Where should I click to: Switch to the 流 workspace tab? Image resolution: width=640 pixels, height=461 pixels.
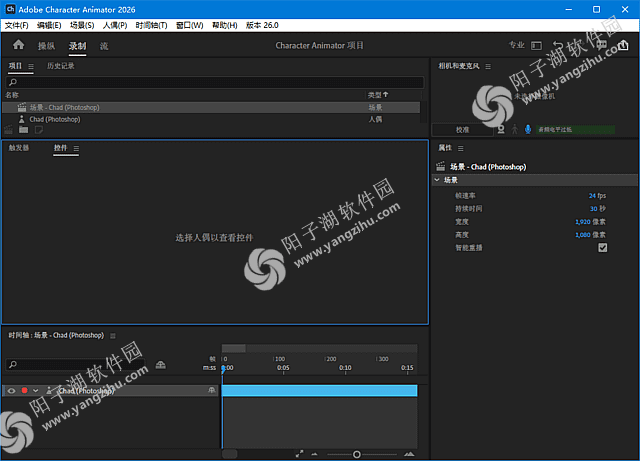pos(104,46)
